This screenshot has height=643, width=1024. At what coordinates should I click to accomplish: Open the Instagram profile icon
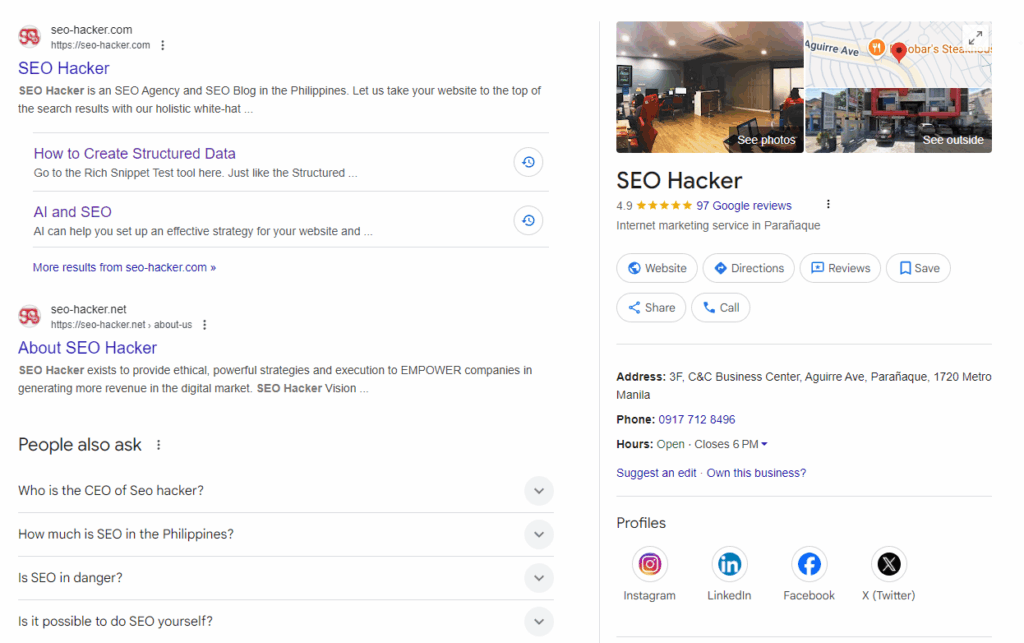pyautogui.click(x=650, y=564)
